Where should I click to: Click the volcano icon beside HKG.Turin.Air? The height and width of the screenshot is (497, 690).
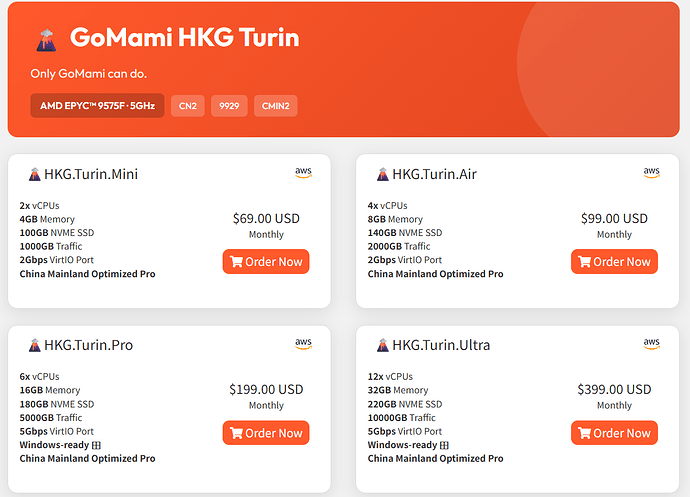point(382,174)
